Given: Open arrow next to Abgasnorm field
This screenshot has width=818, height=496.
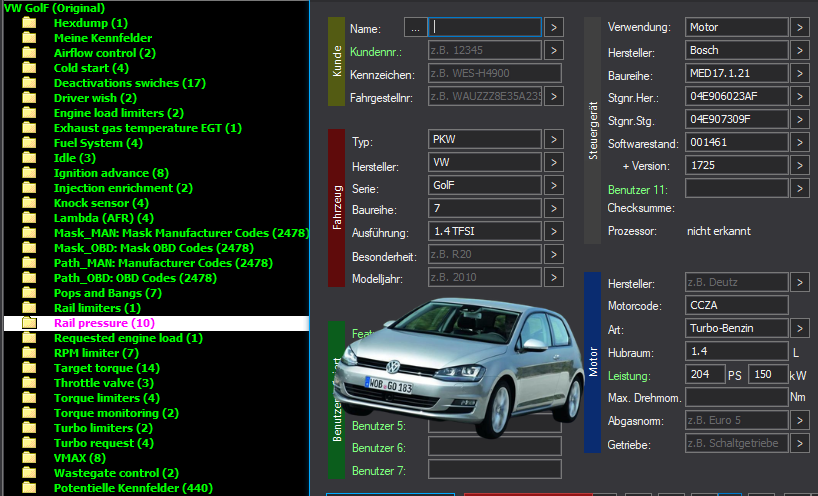Looking at the screenshot, I should [x=800, y=420].
